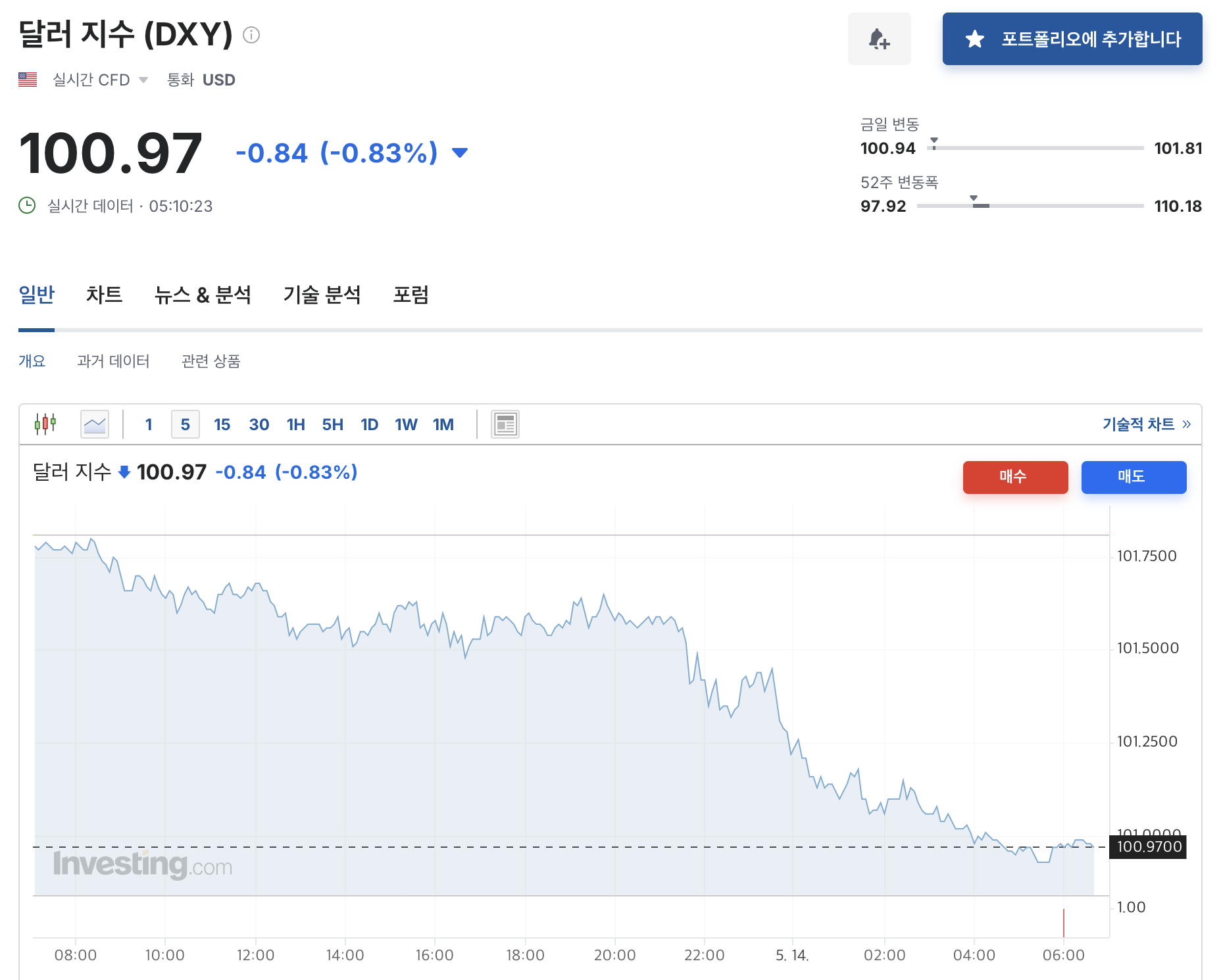Select the 1D interval
The height and width of the screenshot is (980, 1221).
tap(370, 424)
